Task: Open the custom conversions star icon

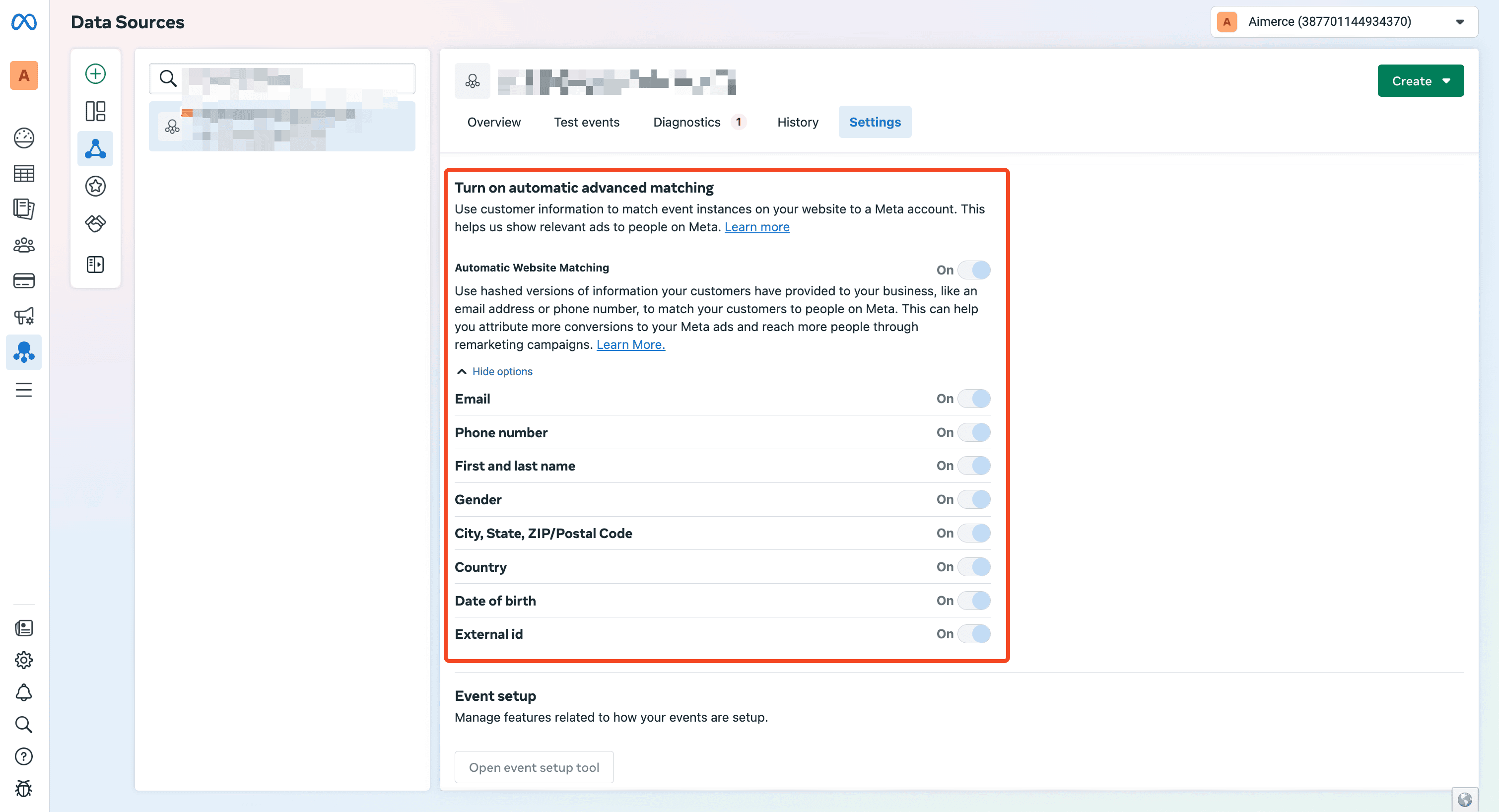Action: (x=95, y=186)
